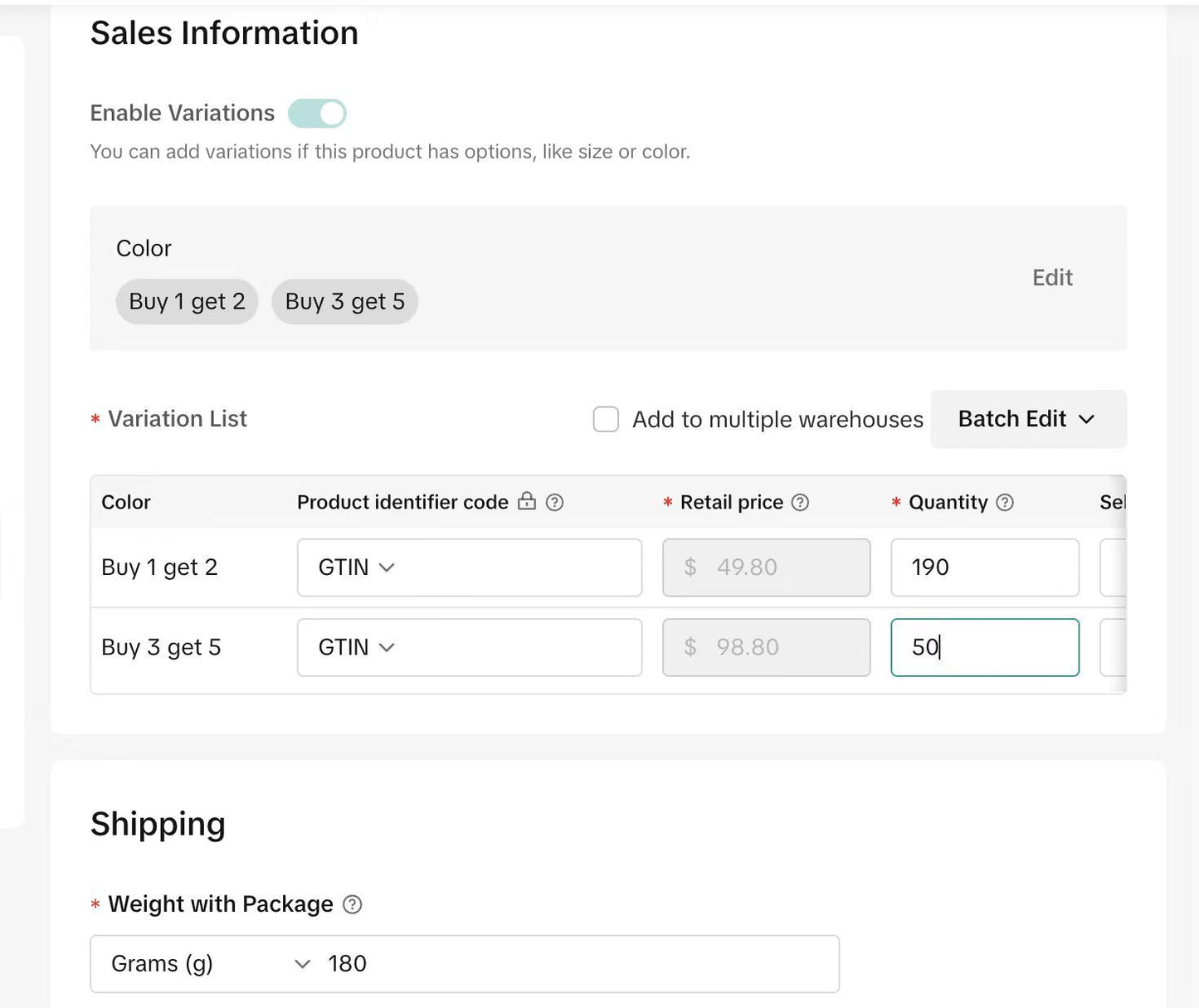Viewport: 1199px width, 1008px height.
Task: Click Edit link in Color variation box
Action: (x=1051, y=277)
